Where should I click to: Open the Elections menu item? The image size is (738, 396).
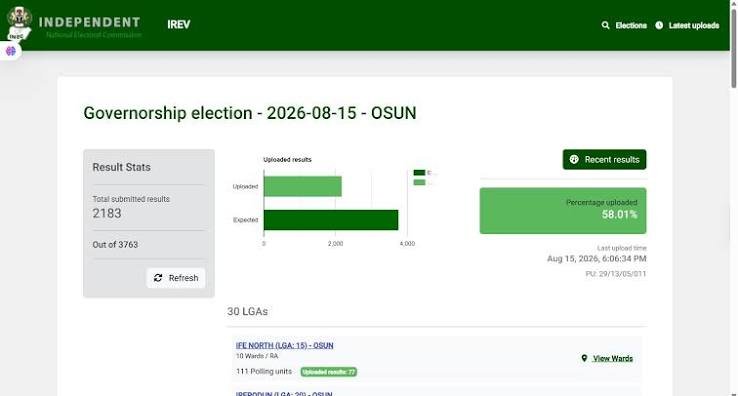tap(631, 25)
